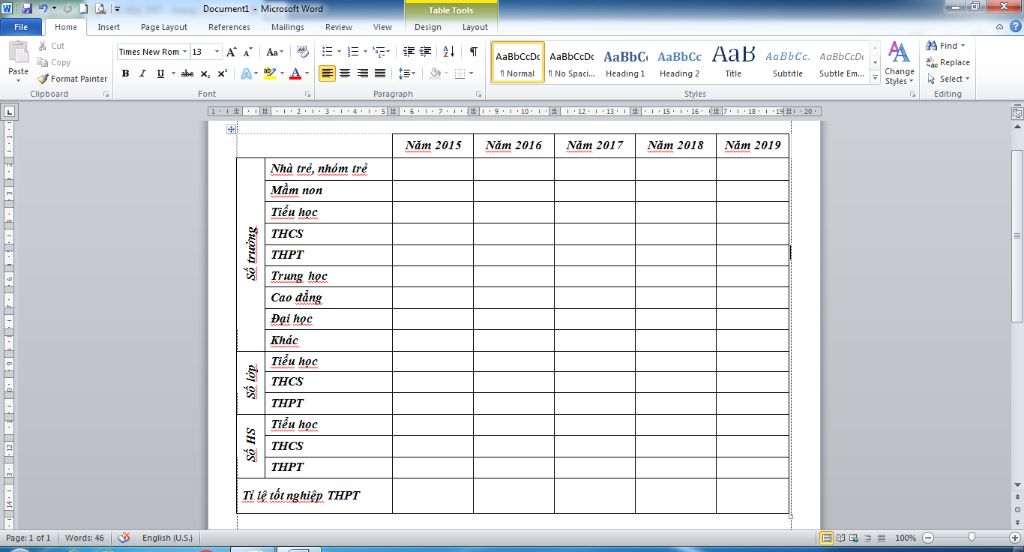Click the Save icon in quick access toolbar

coord(27,8)
